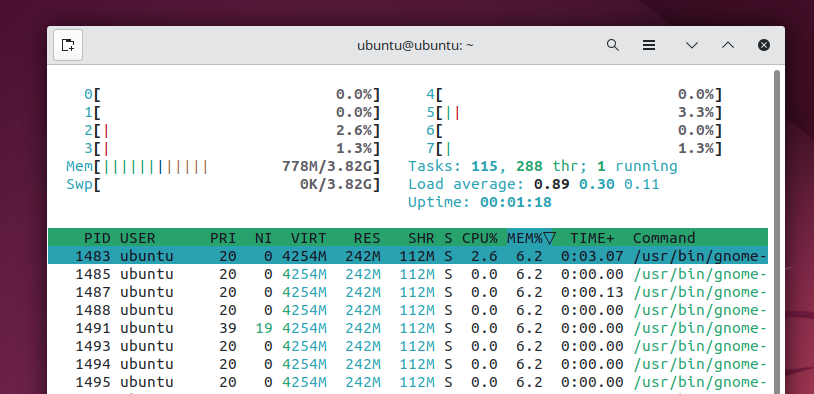
Task: Select process row PID 1488
Action: point(408,310)
